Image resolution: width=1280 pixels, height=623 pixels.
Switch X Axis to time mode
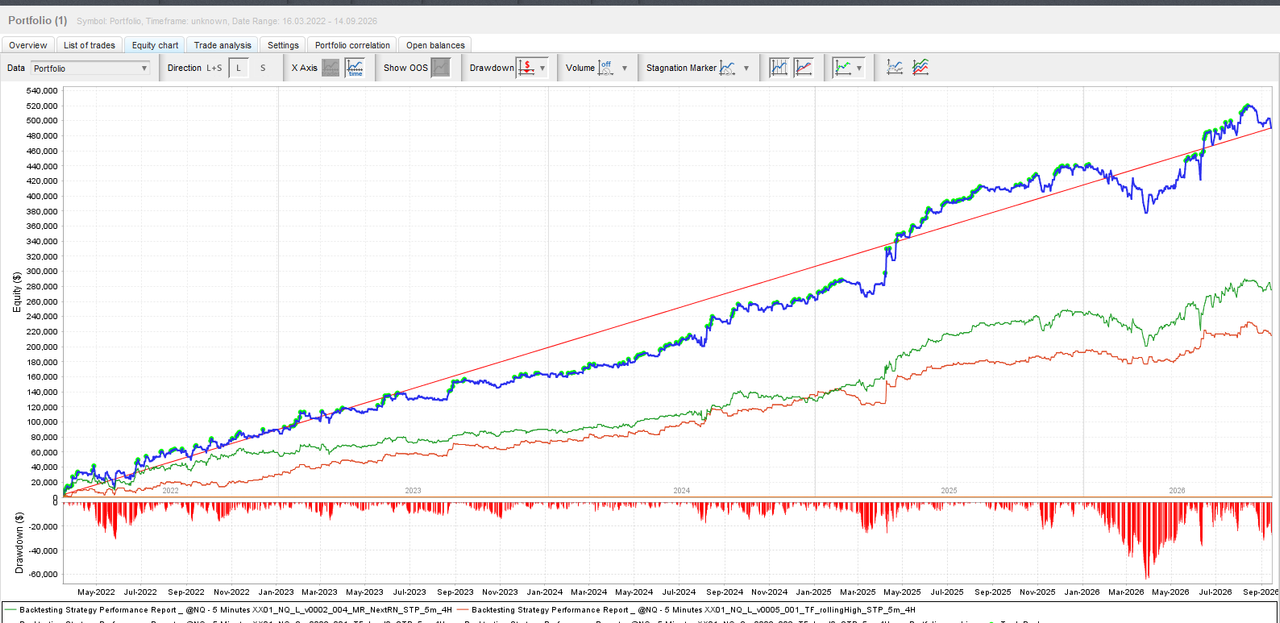(x=355, y=68)
